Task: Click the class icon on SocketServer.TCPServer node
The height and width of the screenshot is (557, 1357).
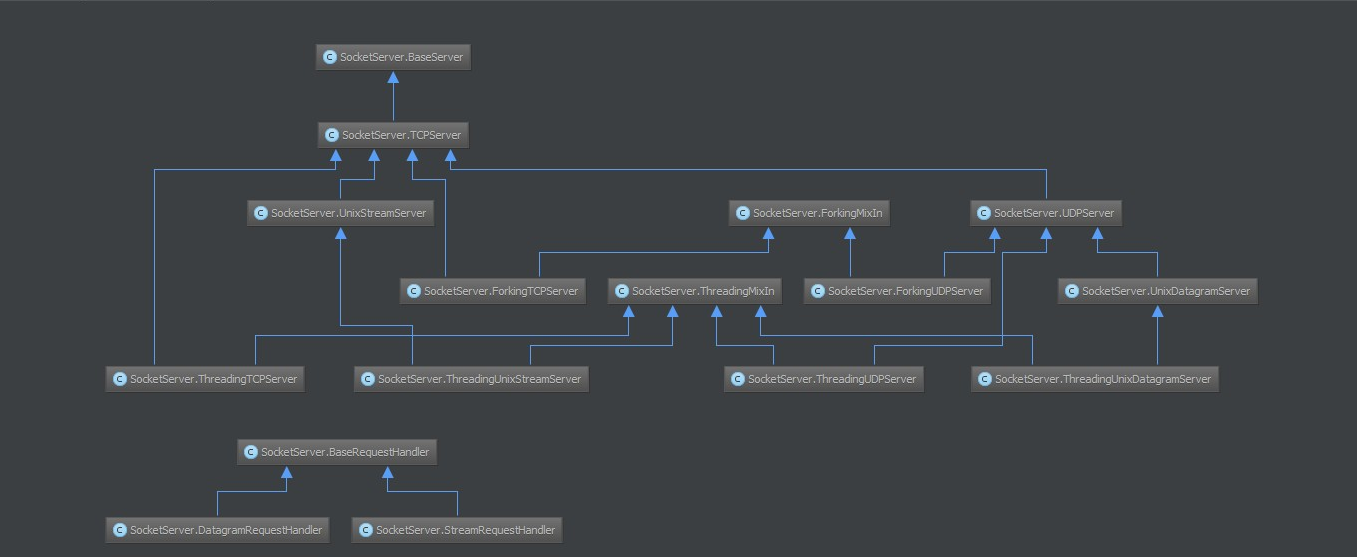Action: pos(331,135)
